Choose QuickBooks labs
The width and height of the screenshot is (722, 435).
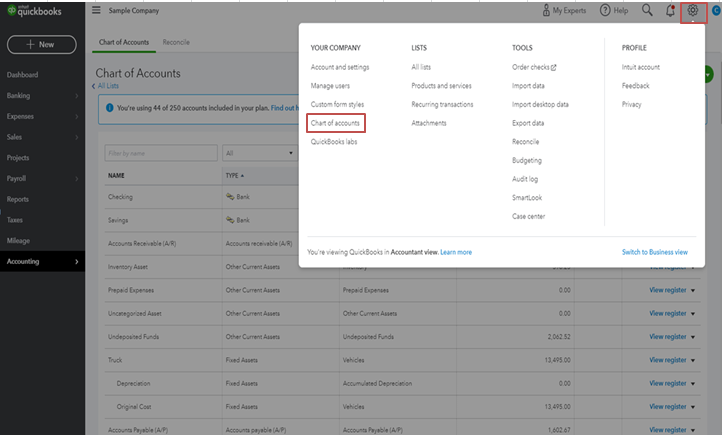334,142
